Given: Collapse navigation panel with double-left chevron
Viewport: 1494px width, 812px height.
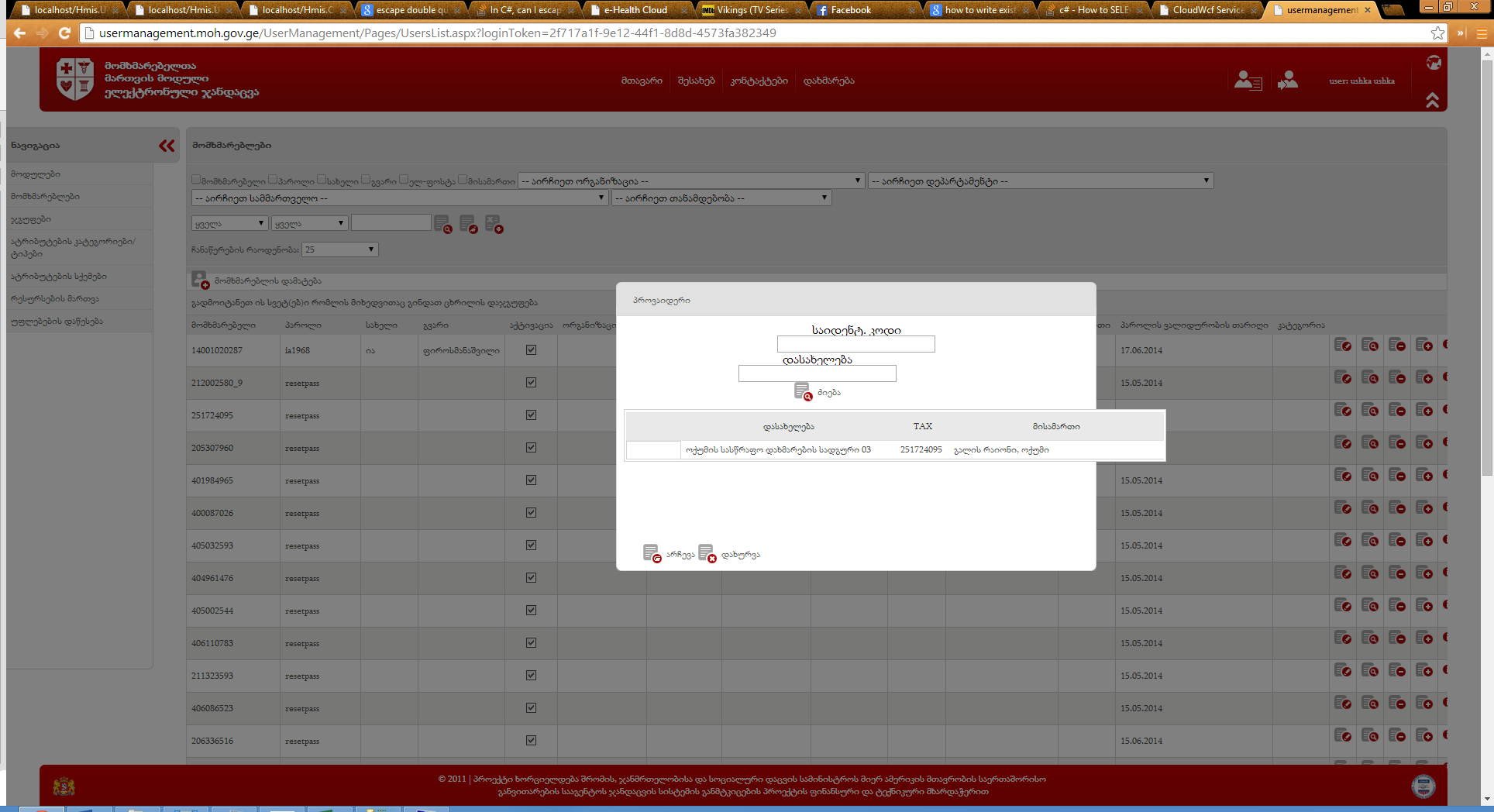Looking at the screenshot, I should tap(167, 146).
